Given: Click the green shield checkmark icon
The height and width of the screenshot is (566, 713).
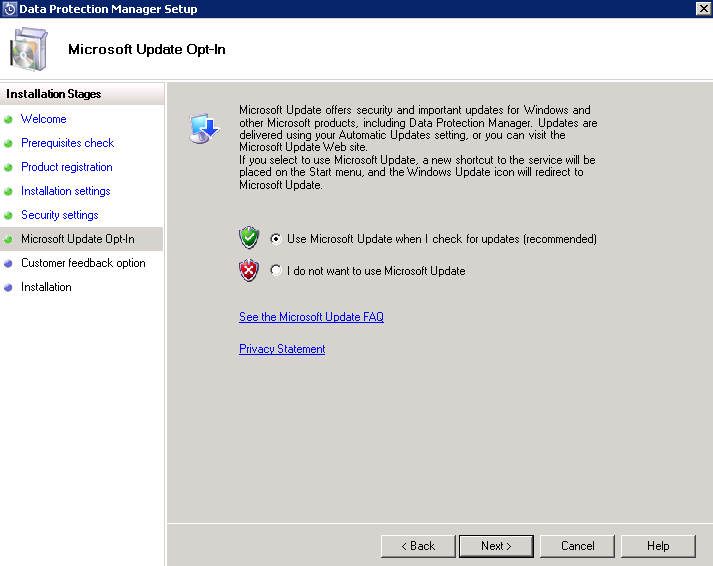Looking at the screenshot, I should (x=249, y=238).
